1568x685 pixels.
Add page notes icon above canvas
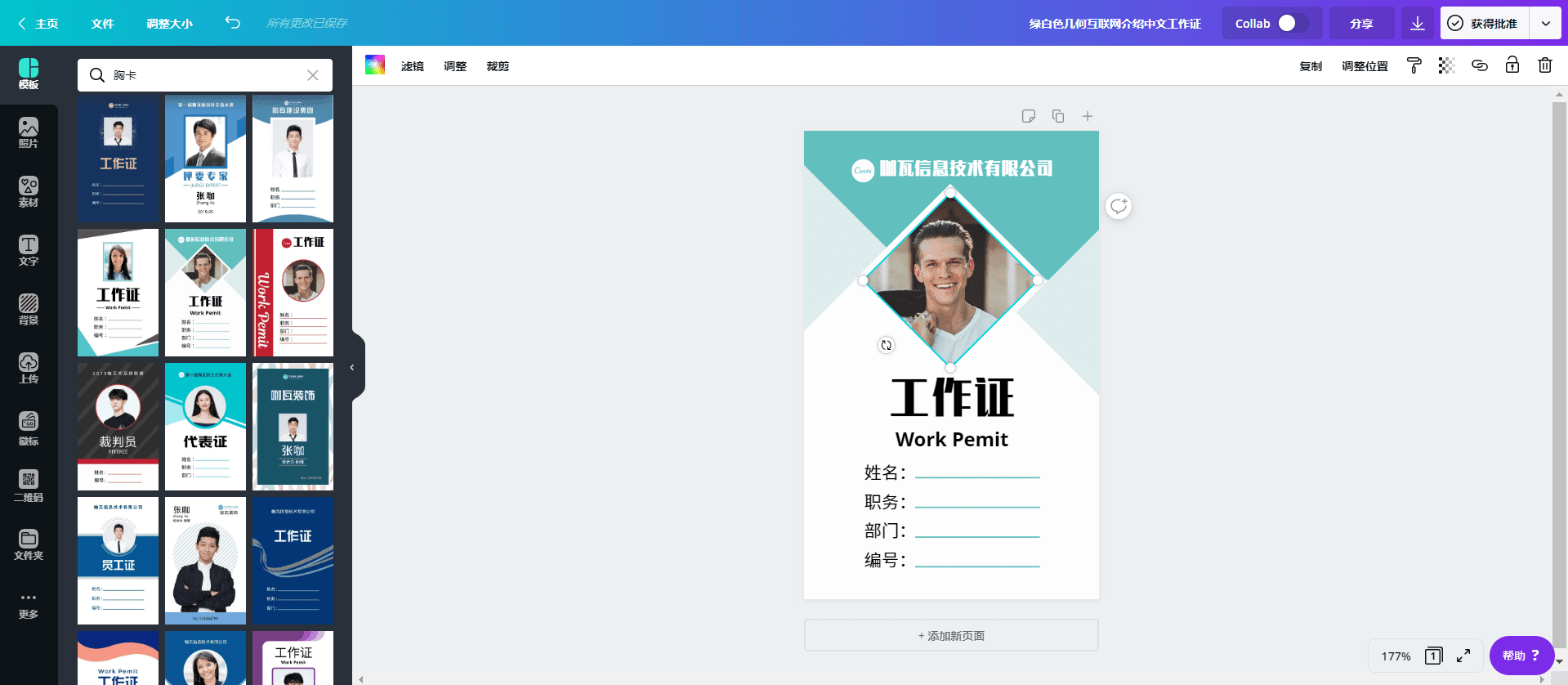1029,116
